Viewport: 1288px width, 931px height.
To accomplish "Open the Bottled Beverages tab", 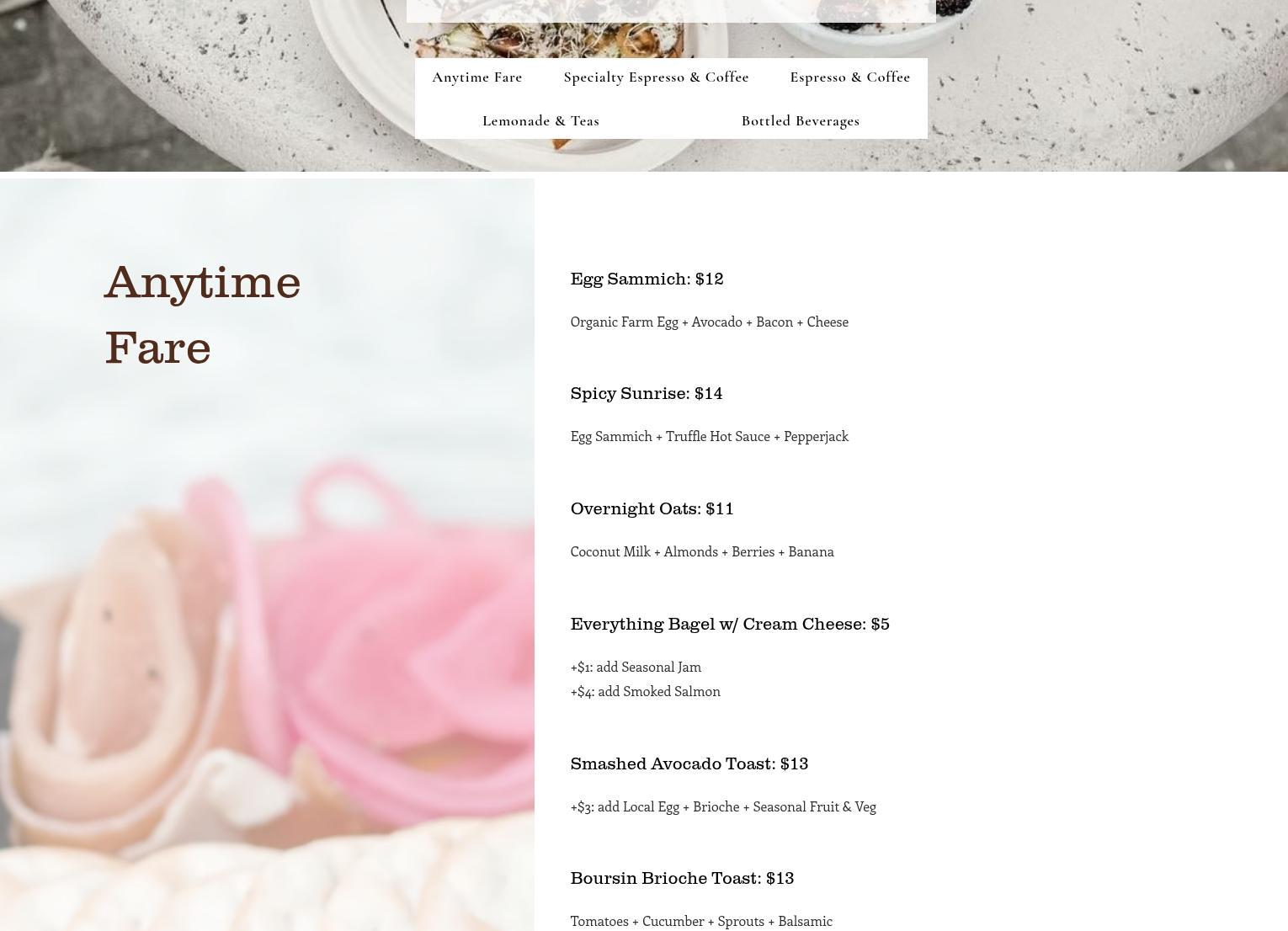I will [800, 120].
